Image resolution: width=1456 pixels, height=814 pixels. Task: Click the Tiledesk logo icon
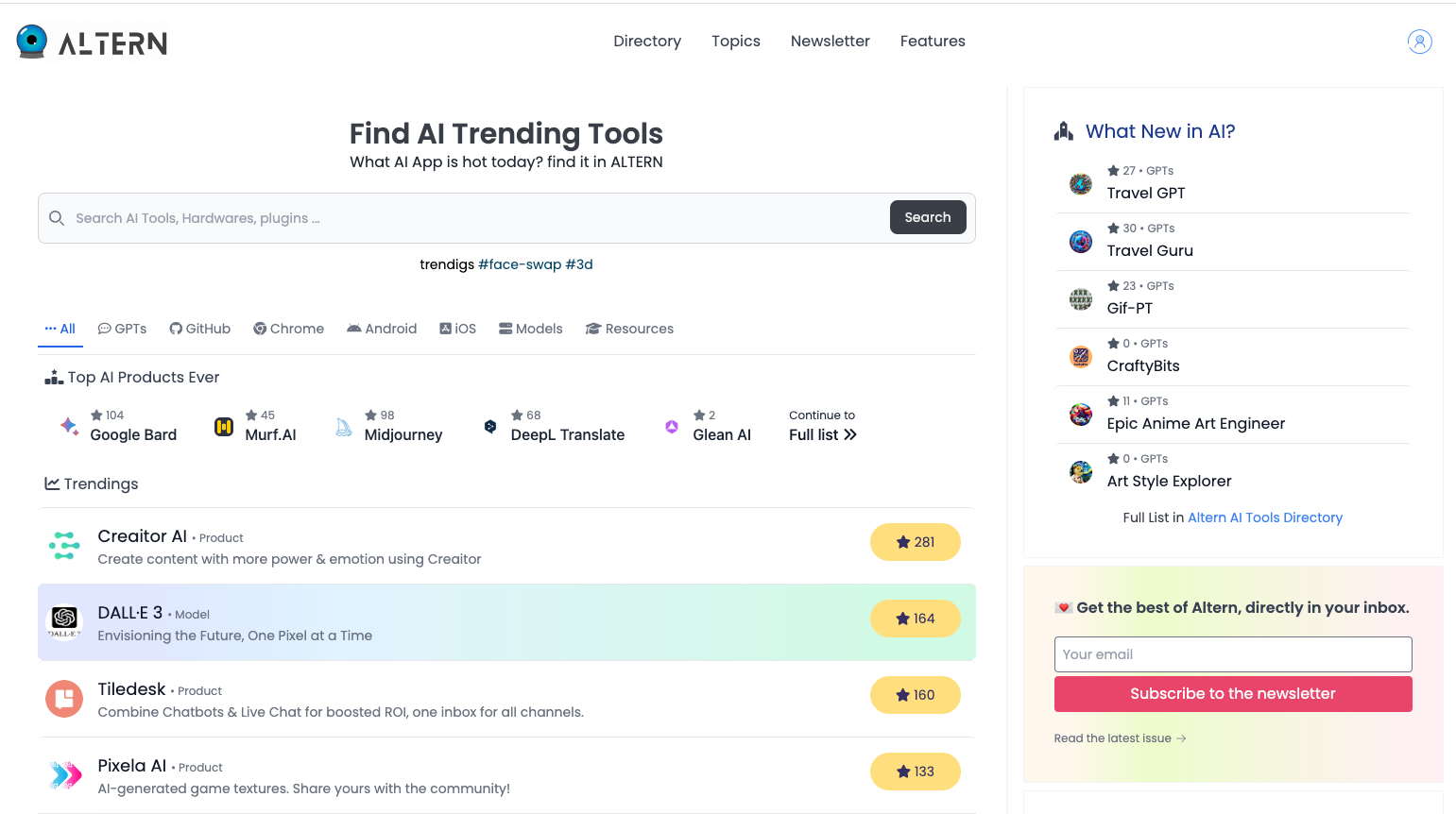64,699
